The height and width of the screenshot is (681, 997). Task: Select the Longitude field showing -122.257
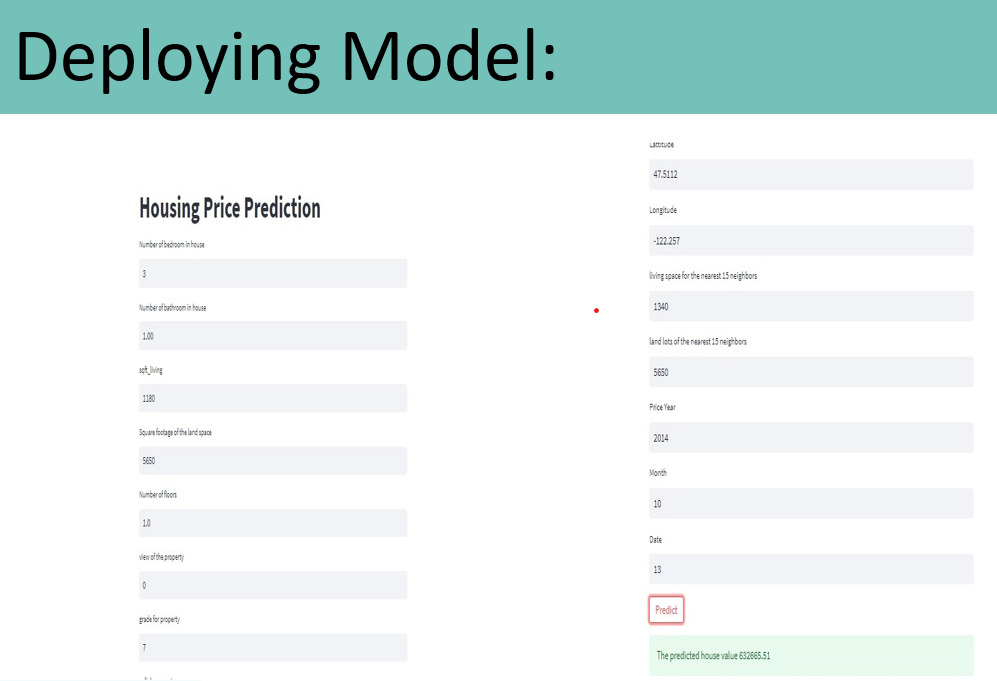(811, 240)
